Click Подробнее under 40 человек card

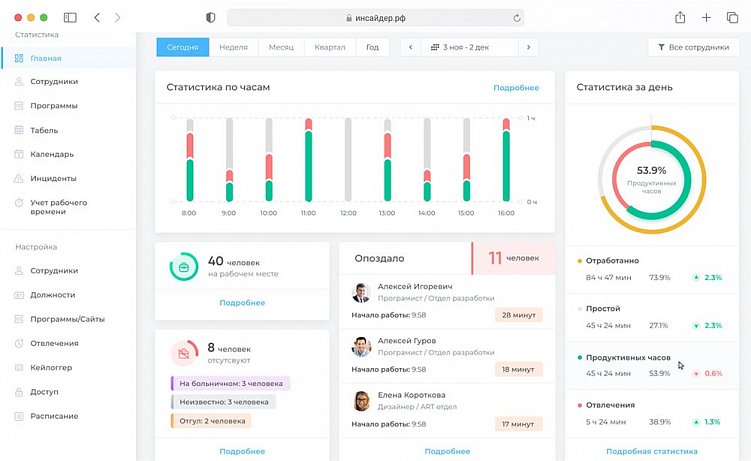242,303
